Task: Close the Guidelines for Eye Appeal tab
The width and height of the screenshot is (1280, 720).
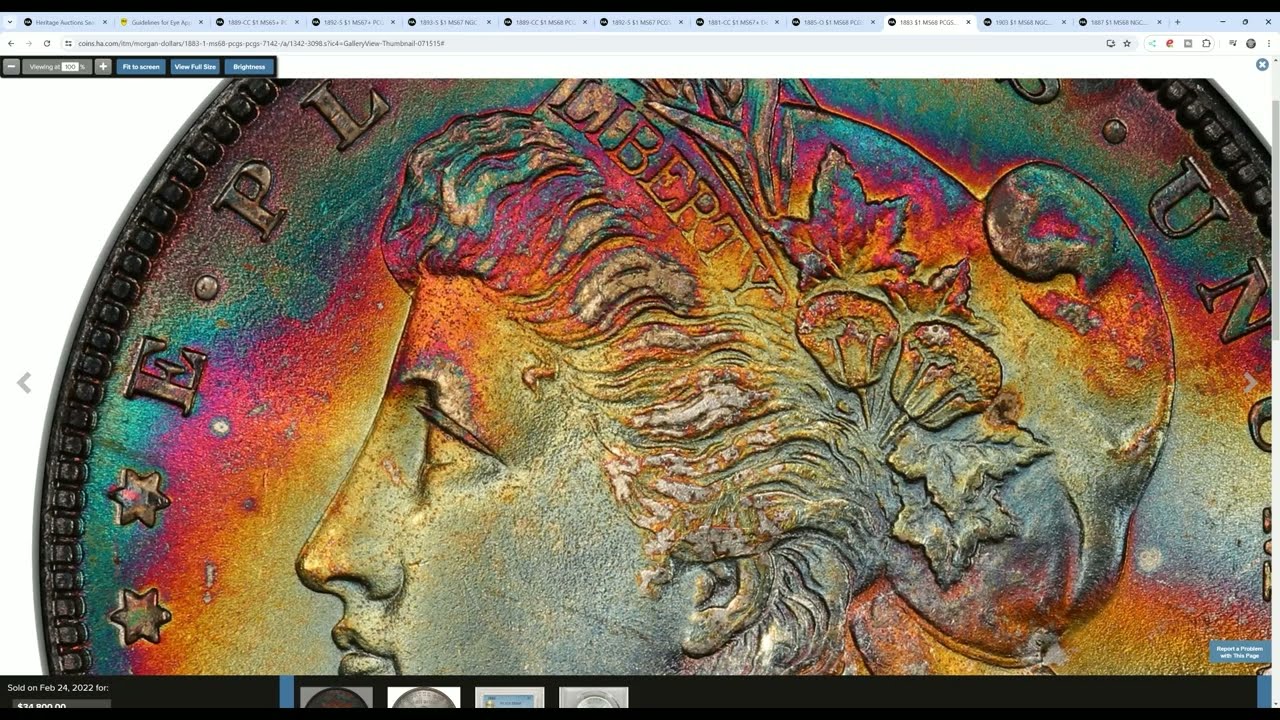Action: (x=200, y=22)
